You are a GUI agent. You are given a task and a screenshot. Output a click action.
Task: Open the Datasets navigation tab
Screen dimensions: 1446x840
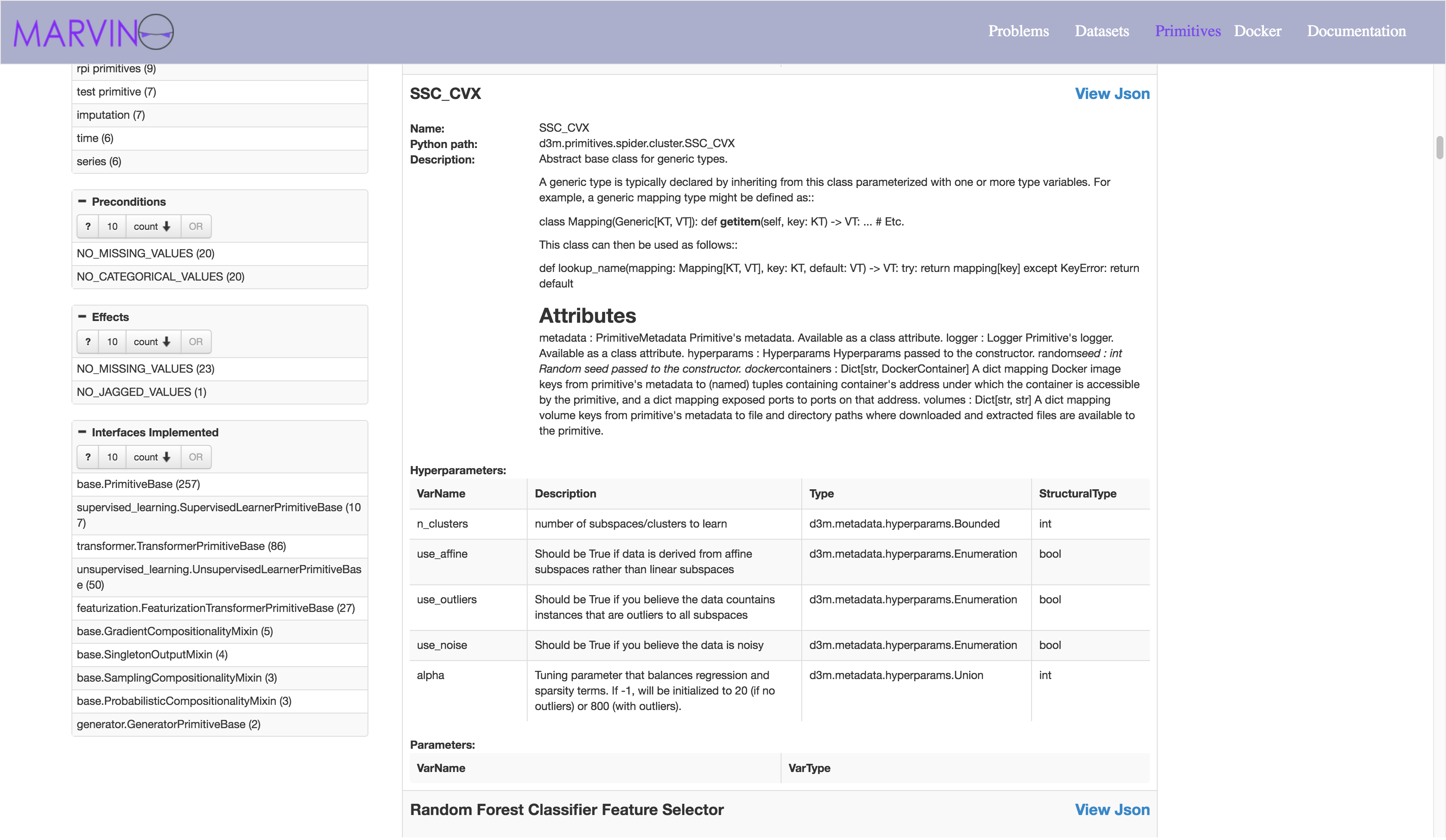[1101, 31]
